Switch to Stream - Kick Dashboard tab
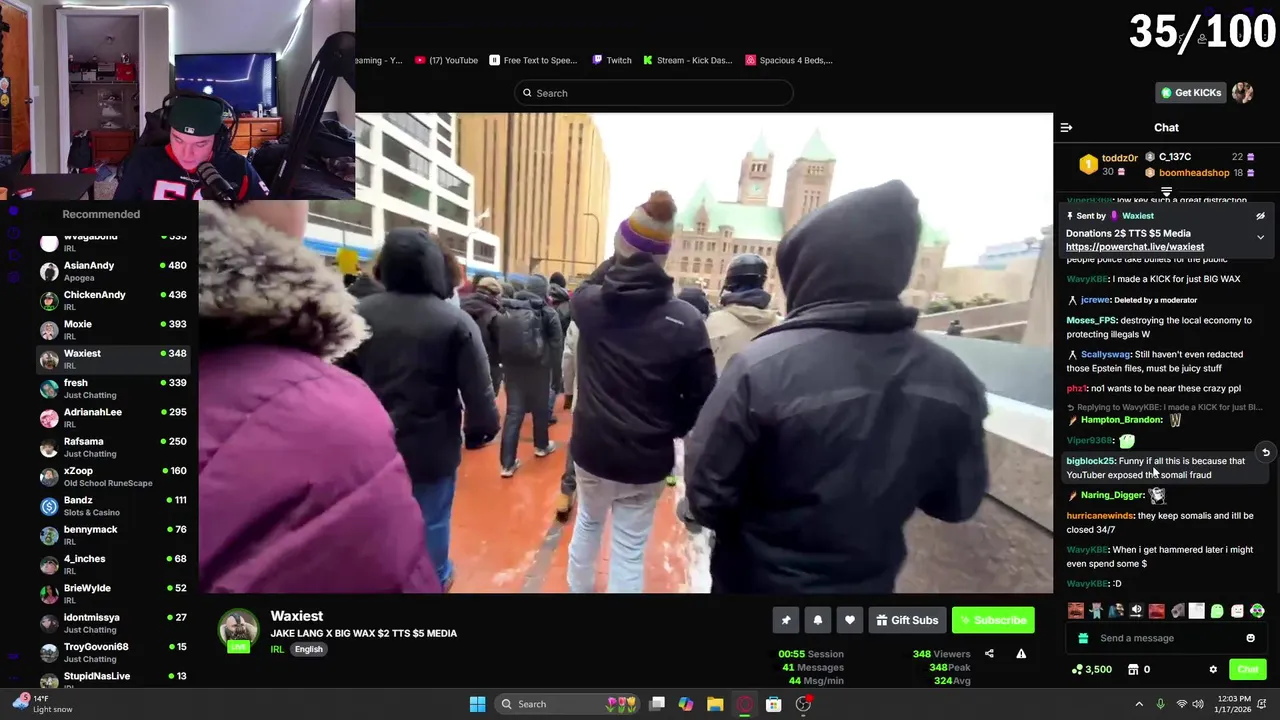1280x720 pixels. click(687, 60)
